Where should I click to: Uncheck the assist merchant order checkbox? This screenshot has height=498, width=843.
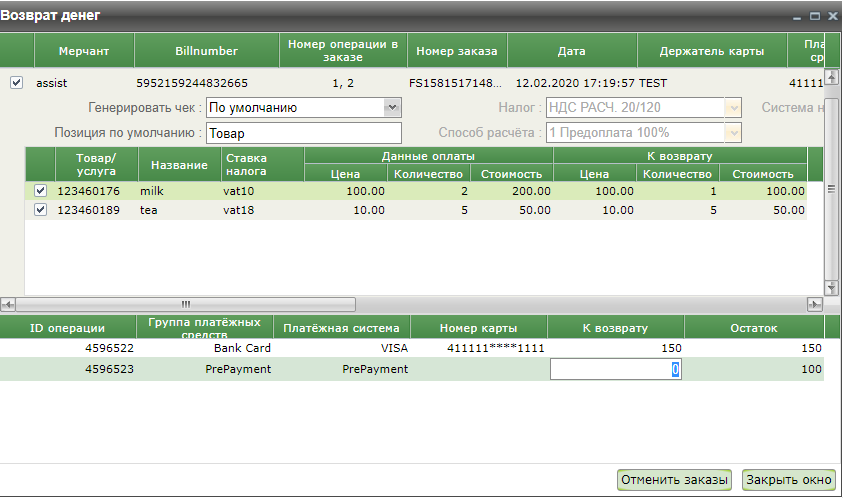point(16,83)
